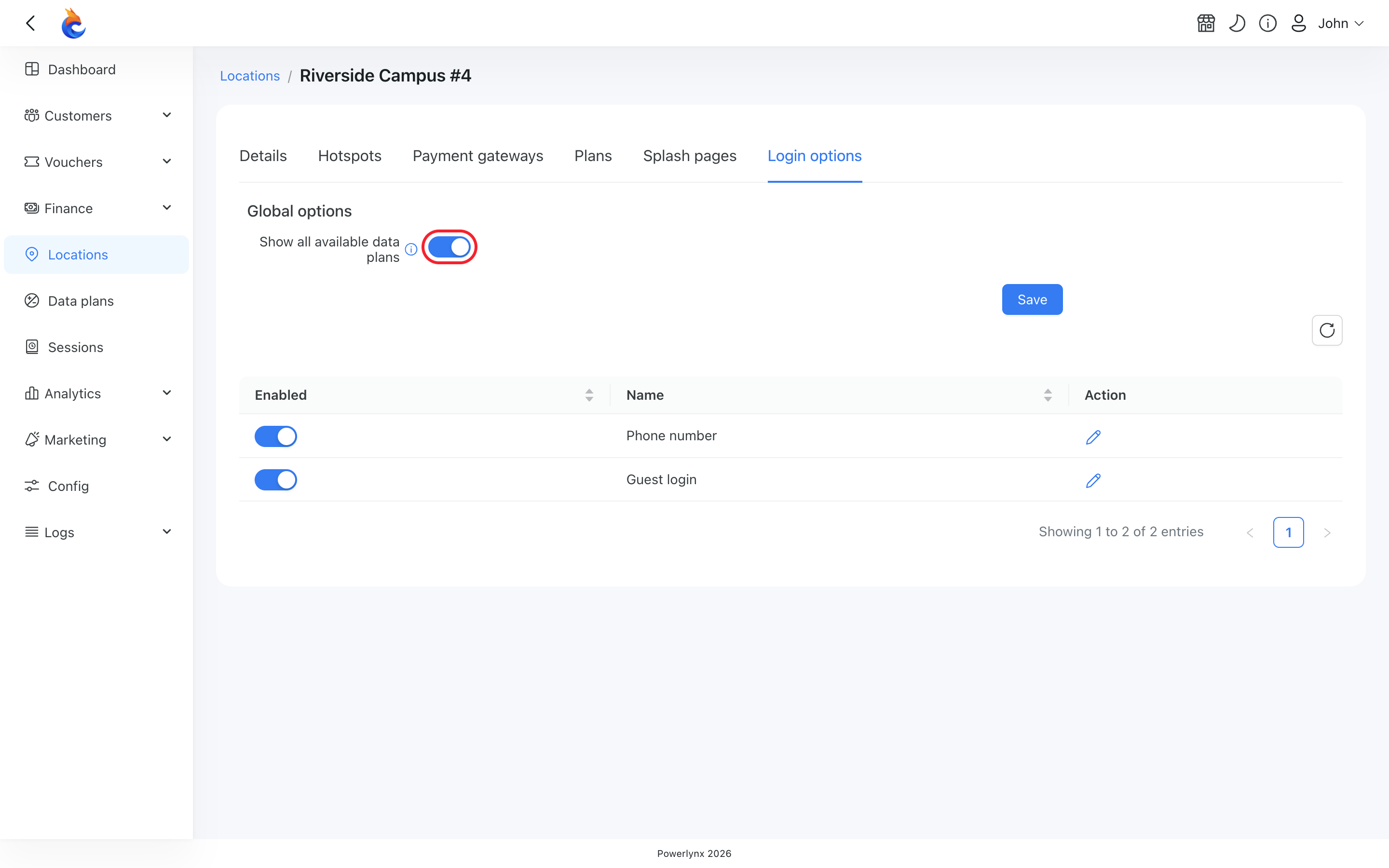The height and width of the screenshot is (868, 1389).
Task: Click the Locations breadcrumb link
Action: pyautogui.click(x=250, y=76)
